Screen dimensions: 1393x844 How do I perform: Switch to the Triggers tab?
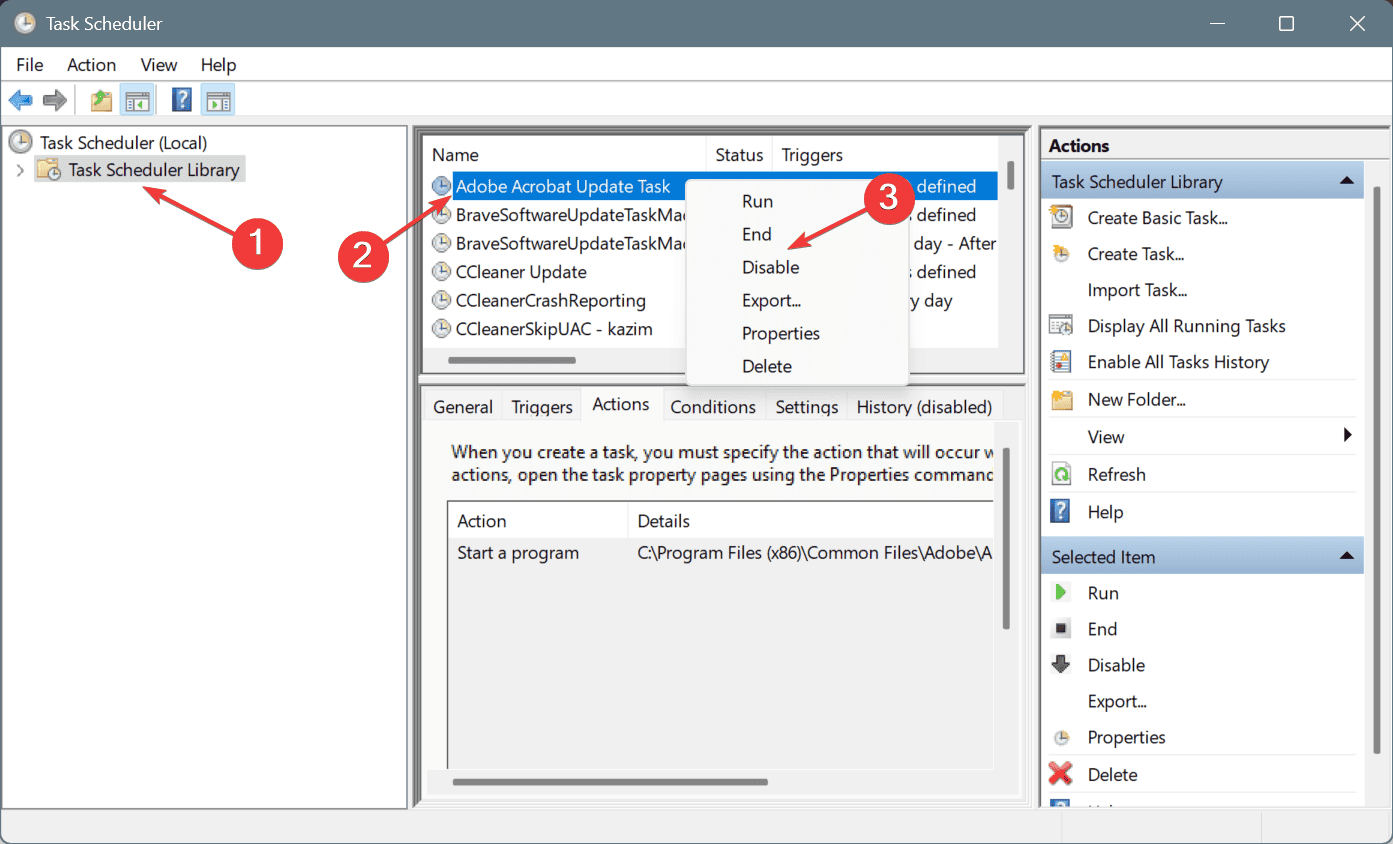(541, 407)
